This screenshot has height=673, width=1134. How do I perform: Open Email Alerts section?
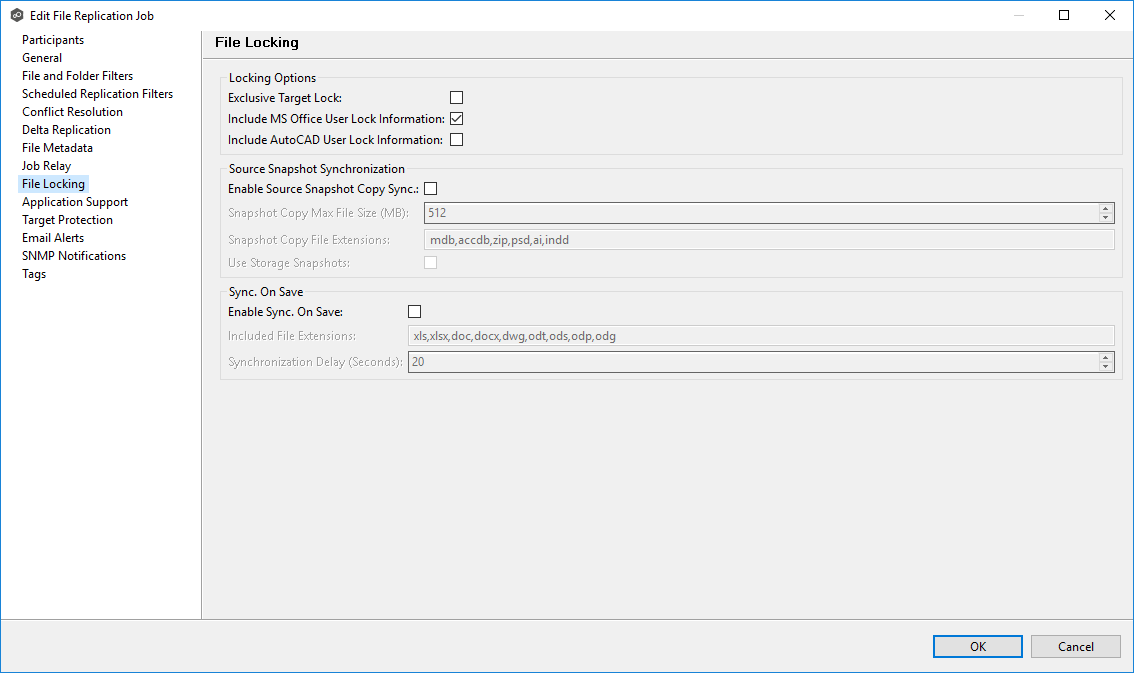[53, 238]
